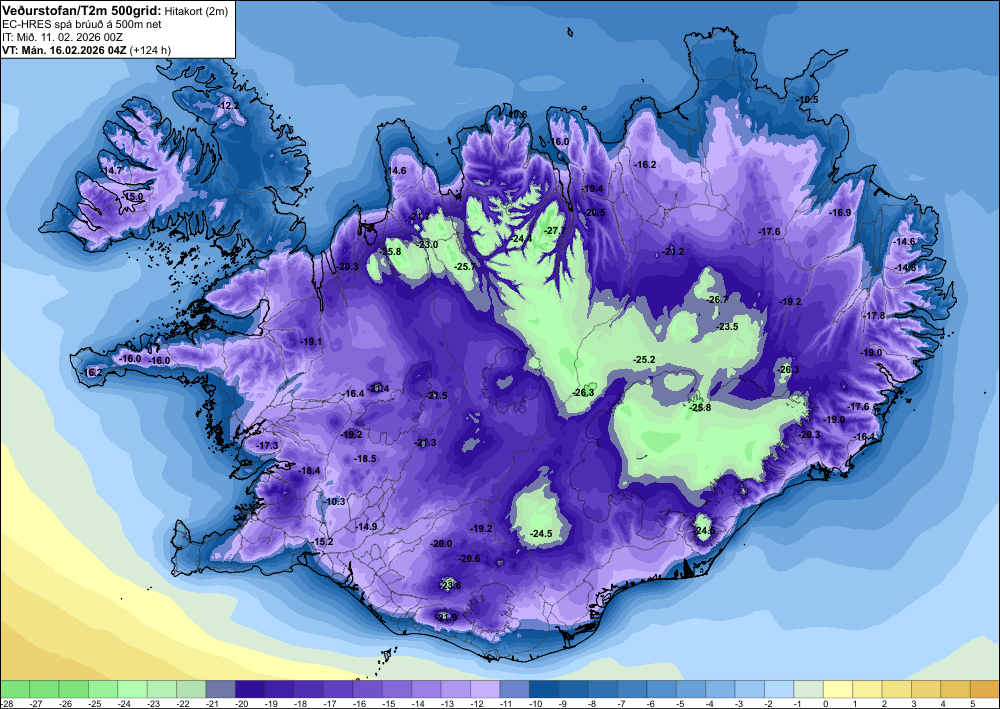
Task: Click the legend swatch between -21 and -20
Action: (221, 689)
